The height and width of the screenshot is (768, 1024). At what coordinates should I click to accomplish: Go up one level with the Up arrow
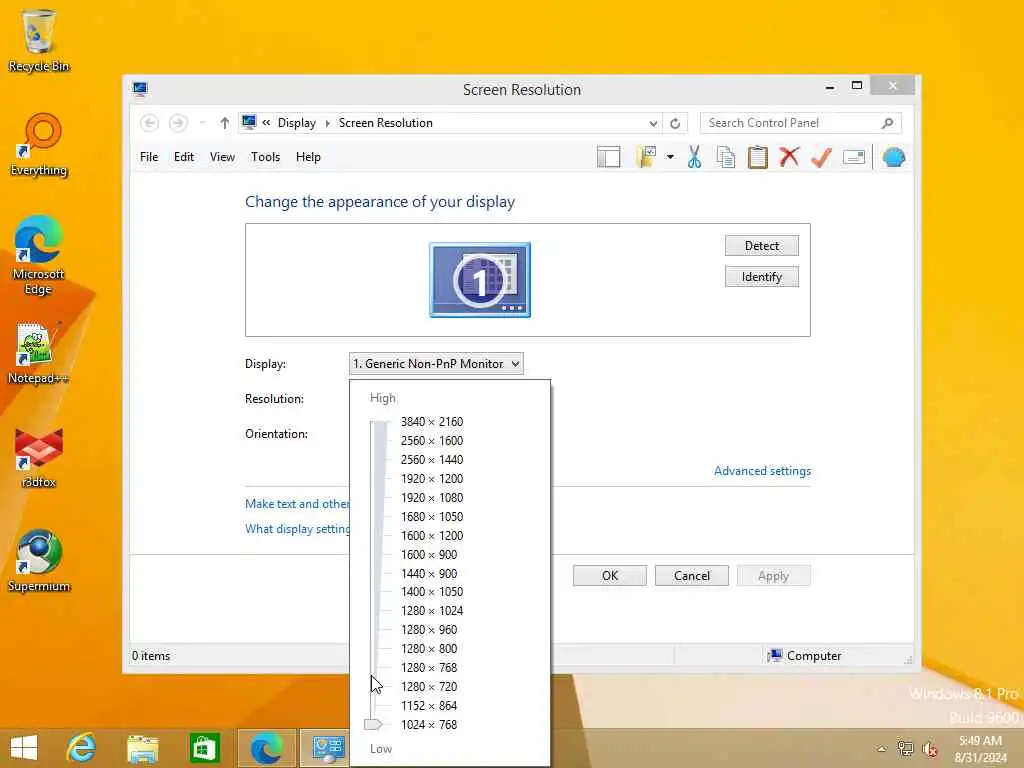(x=225, y=123)
